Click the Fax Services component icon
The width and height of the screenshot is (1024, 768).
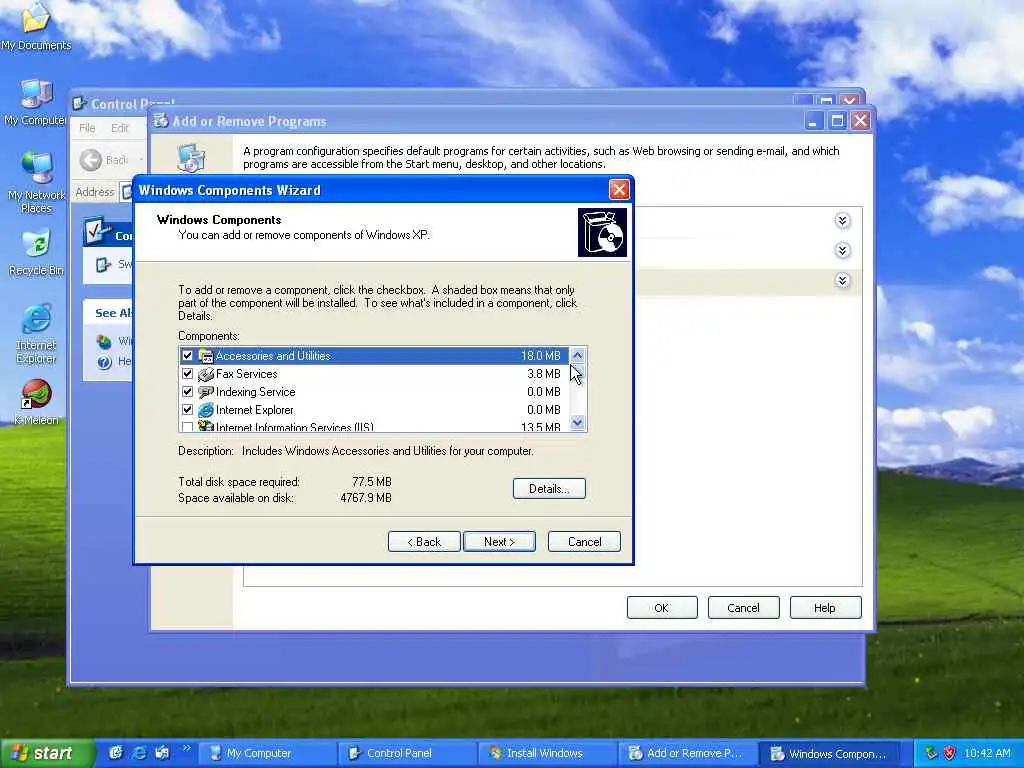206,374
